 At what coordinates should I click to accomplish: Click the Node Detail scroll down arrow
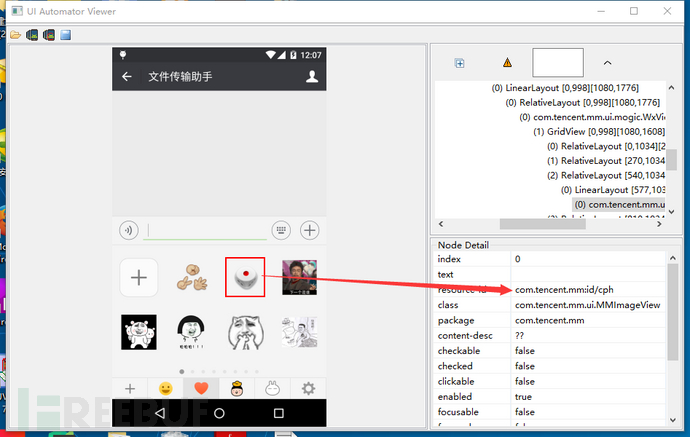[673, 420]
